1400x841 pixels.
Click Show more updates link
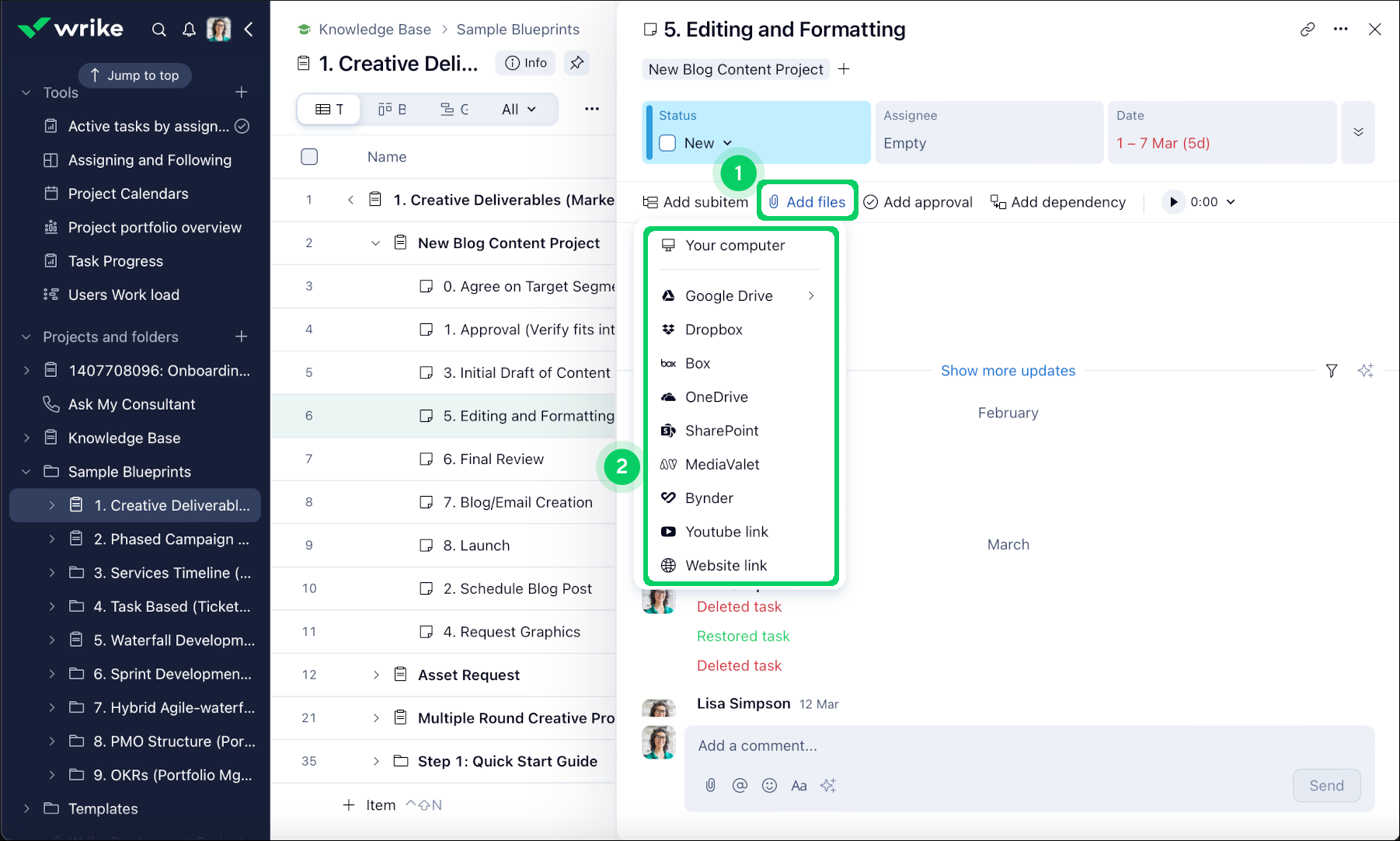click(1008, 371)
